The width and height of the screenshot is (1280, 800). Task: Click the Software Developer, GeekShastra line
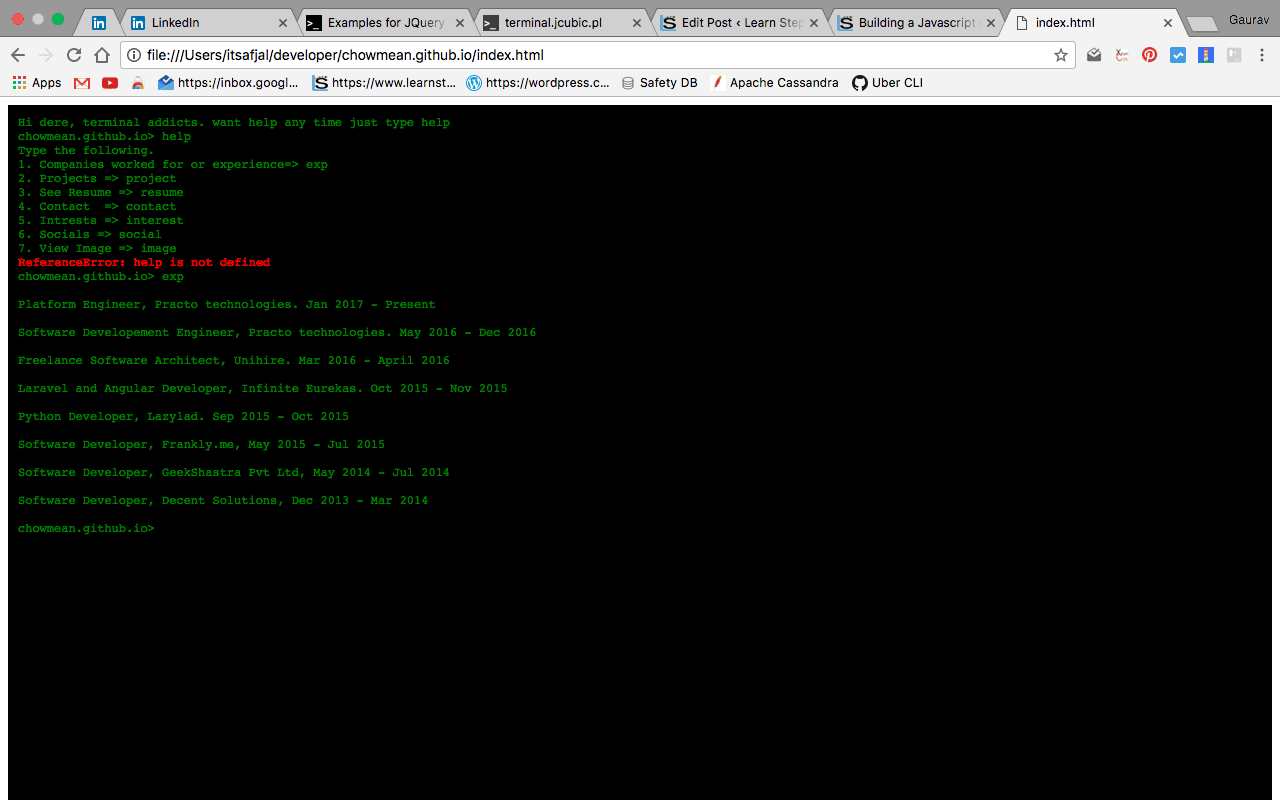coord(234,472)
